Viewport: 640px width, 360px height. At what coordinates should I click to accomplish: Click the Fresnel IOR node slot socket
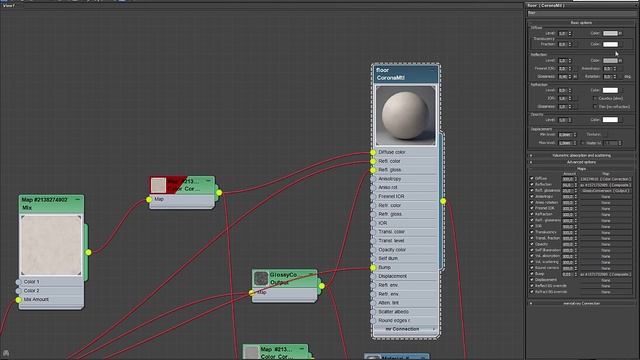tap(373, 196)
